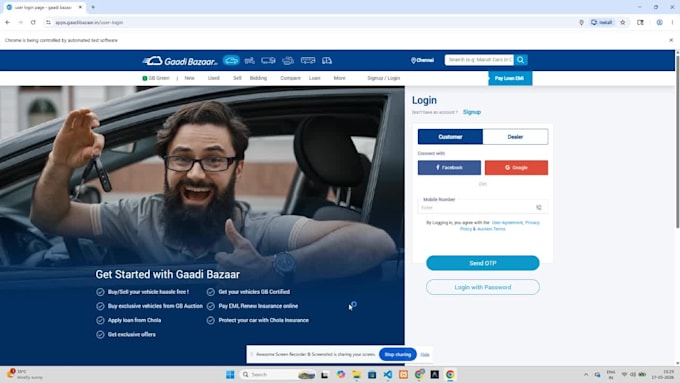Image resolution: width=680 pixels, height=383 pixels.
Task: Click Signup / Login in navigation
Action: 384,78
